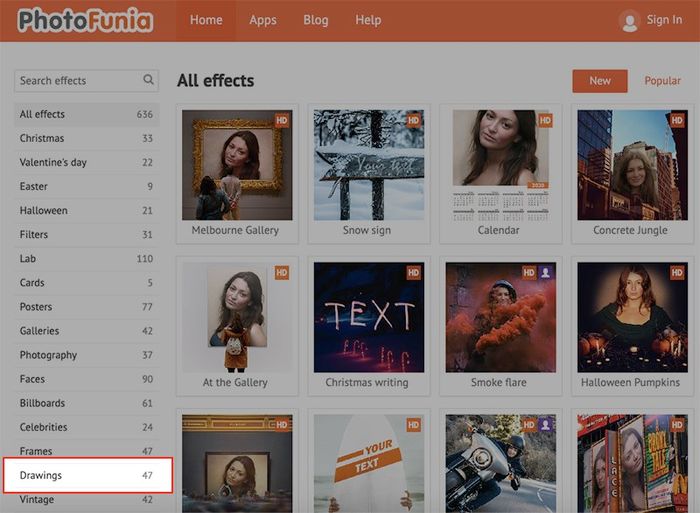700x513 pixels.
Task: Open the Christmas category
Action: [87, 138]
